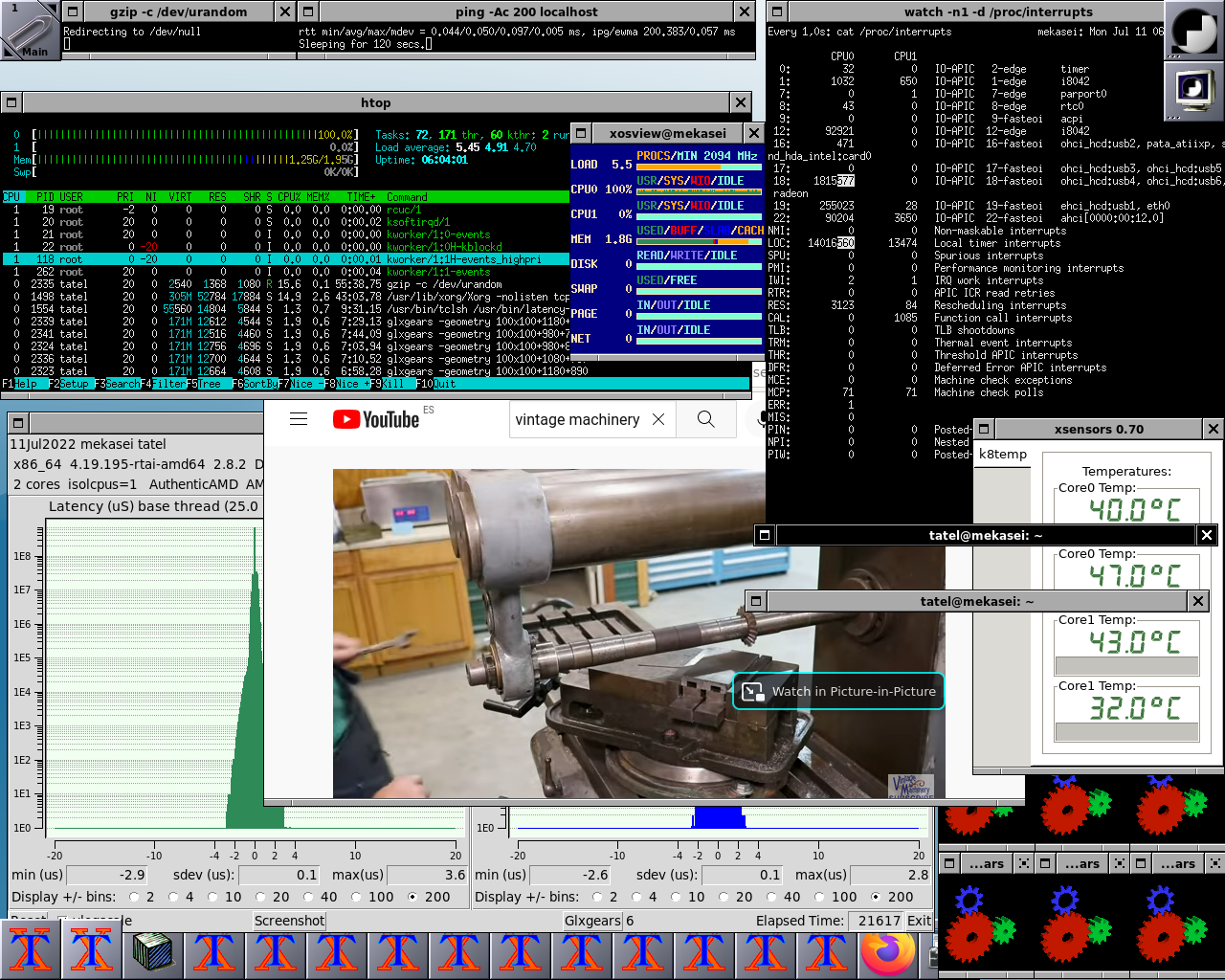This screenshot has height=980, width=1225.
Task: Open xsensors window menu button
Action: (x=984, y=429)
